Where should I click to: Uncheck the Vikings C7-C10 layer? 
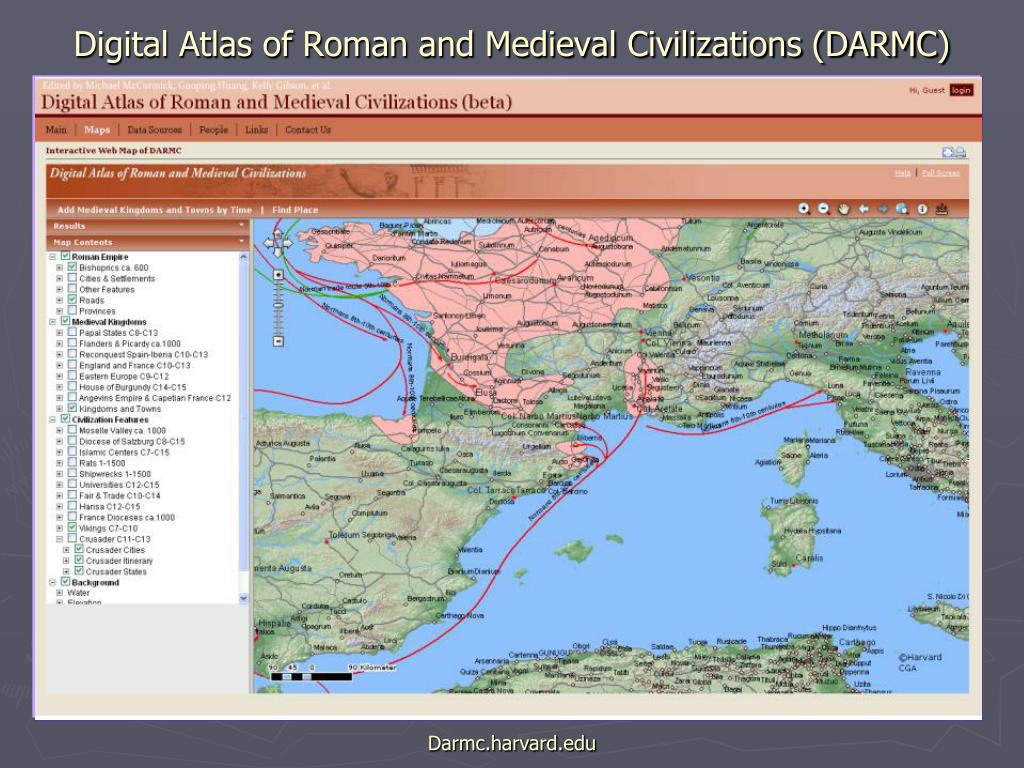pos(72,528)
